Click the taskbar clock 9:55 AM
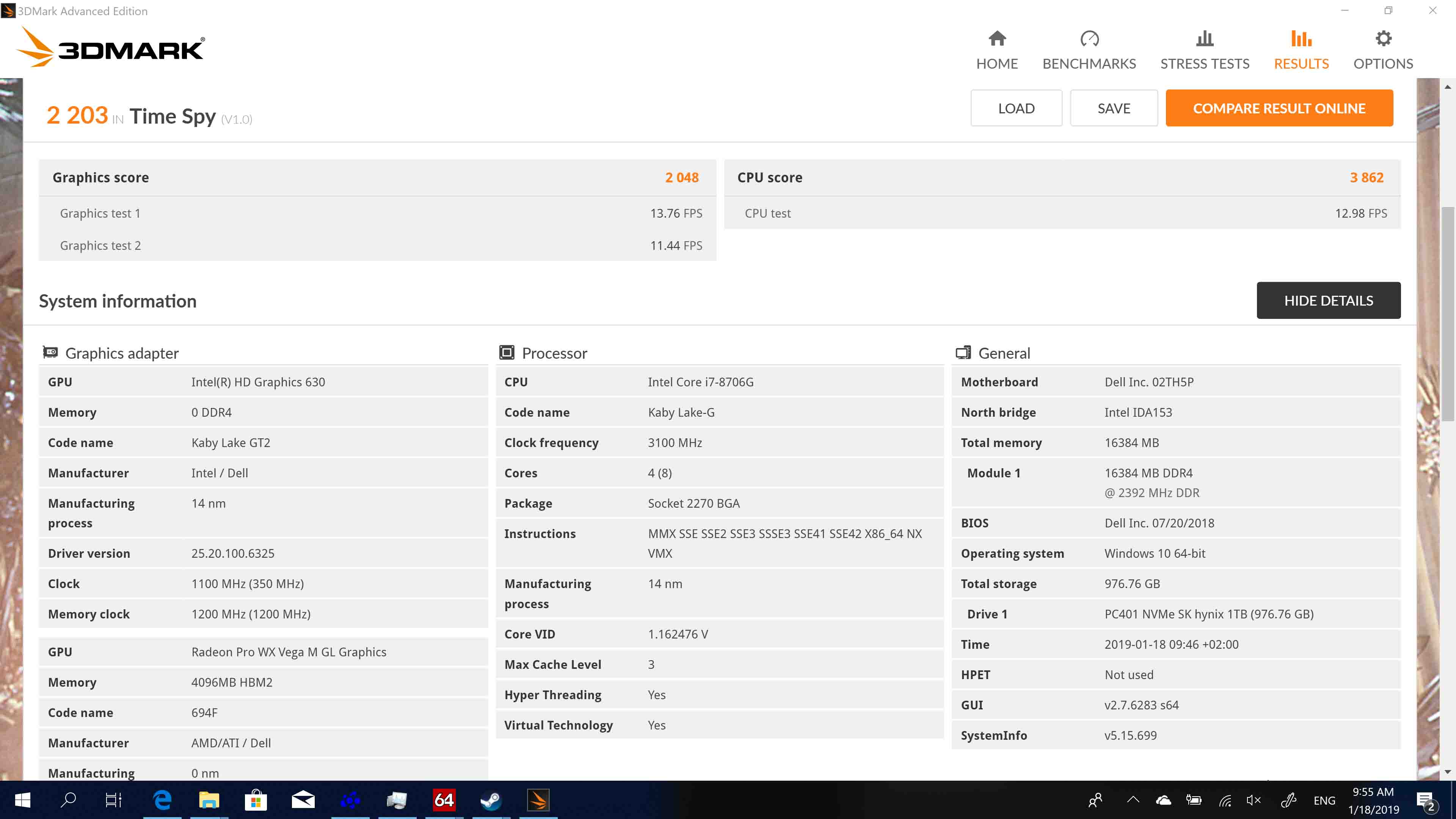 pos(1373,792)
